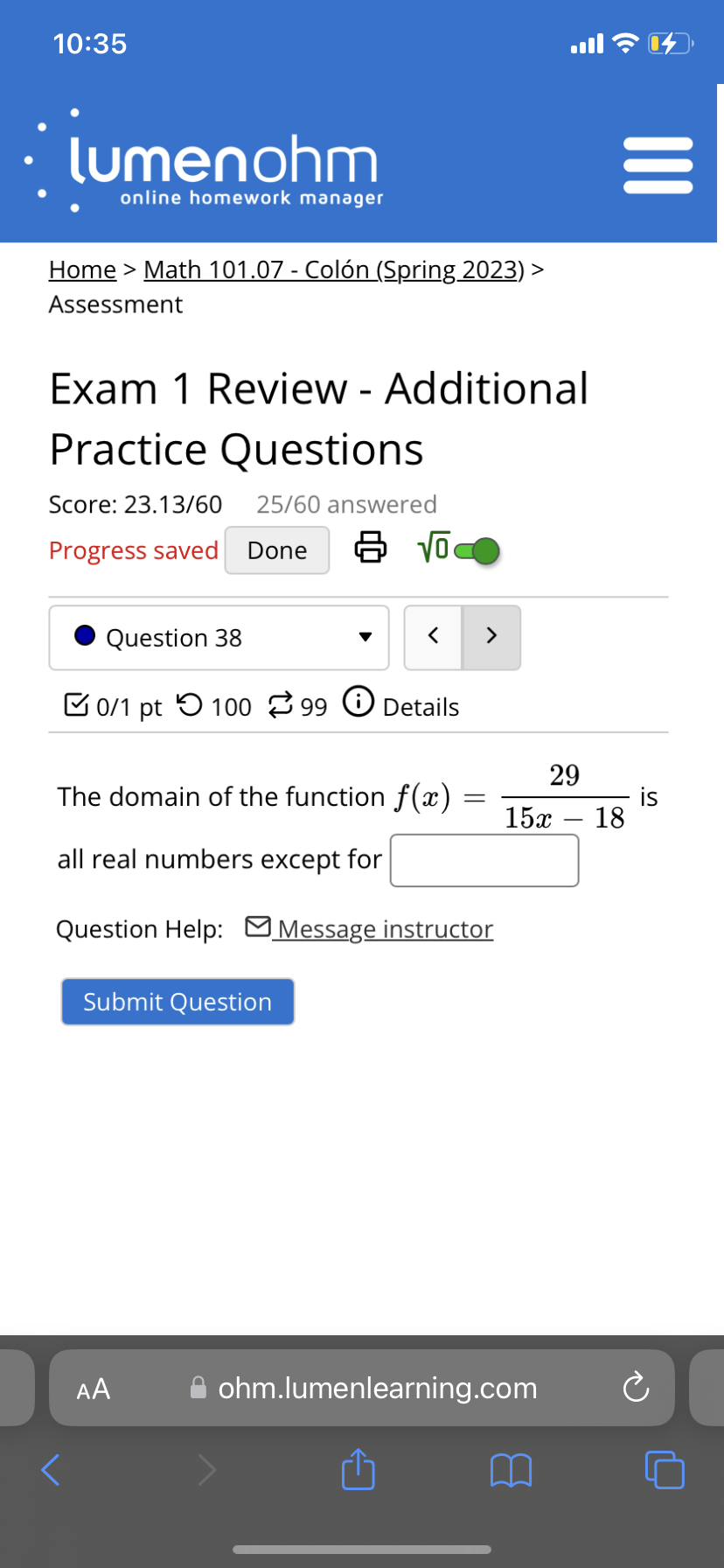Open the print dialog via printer icon
Screen dimensions: 724x1568
tap(370, 549)
